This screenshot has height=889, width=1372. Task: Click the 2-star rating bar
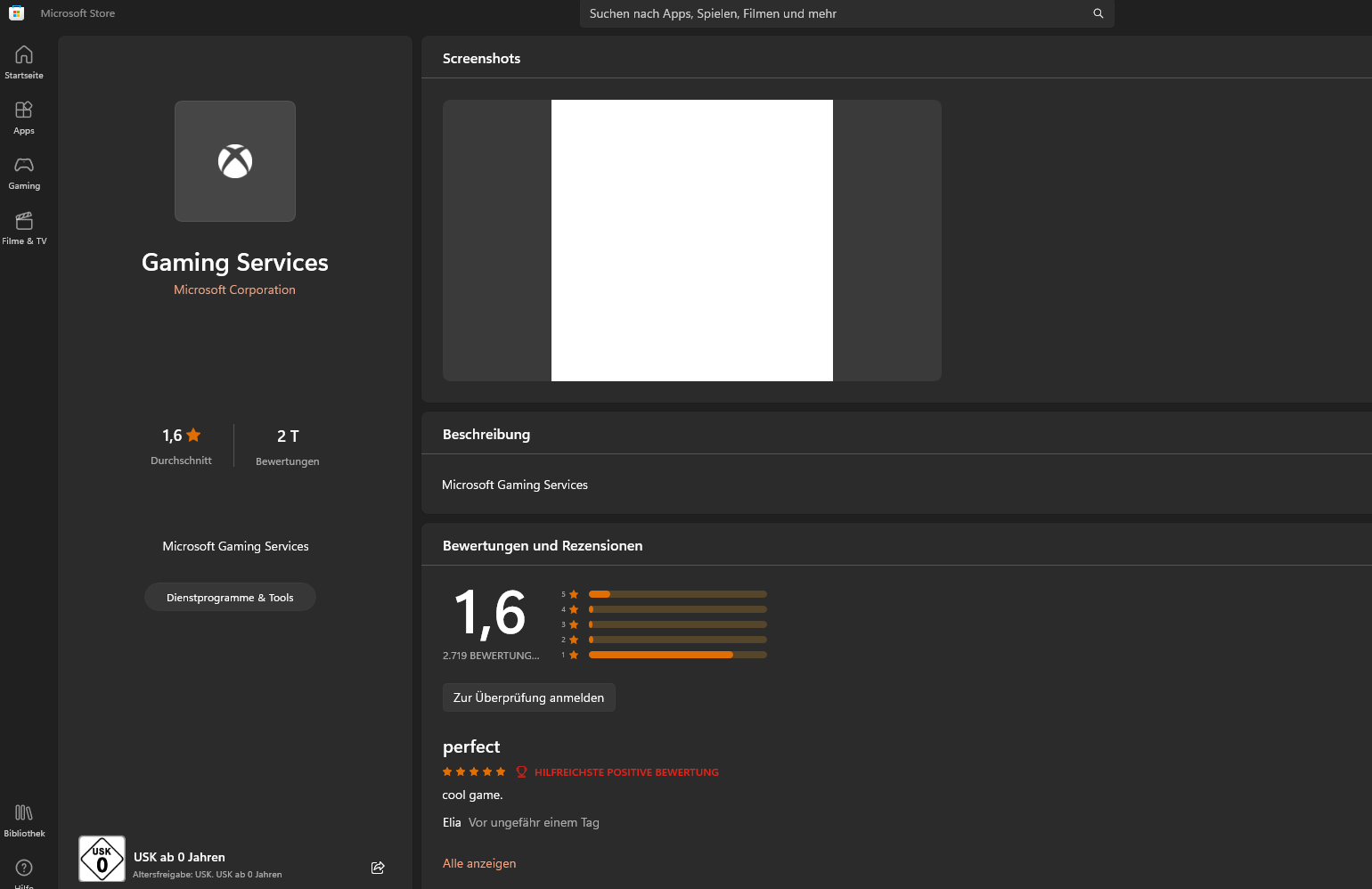pyautogui.click(x=677, y=640)
